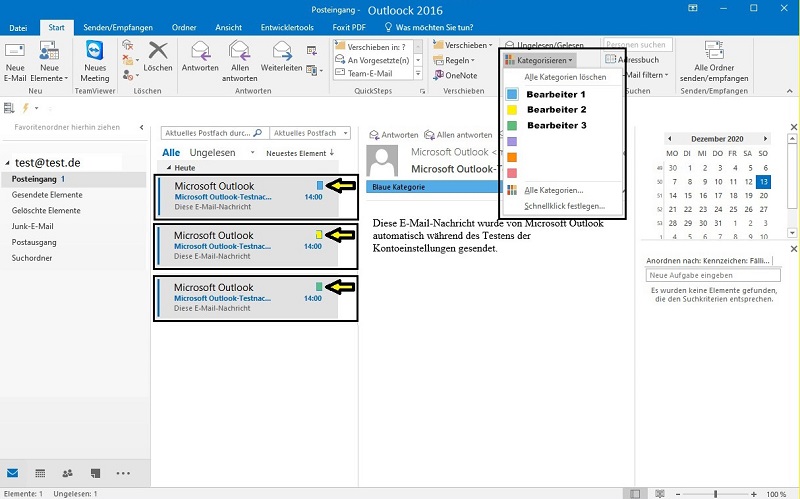This screenshot has height=499, width=800.
Task: Click Alle Ordner senden/empfangen
Action: (714, 62)
